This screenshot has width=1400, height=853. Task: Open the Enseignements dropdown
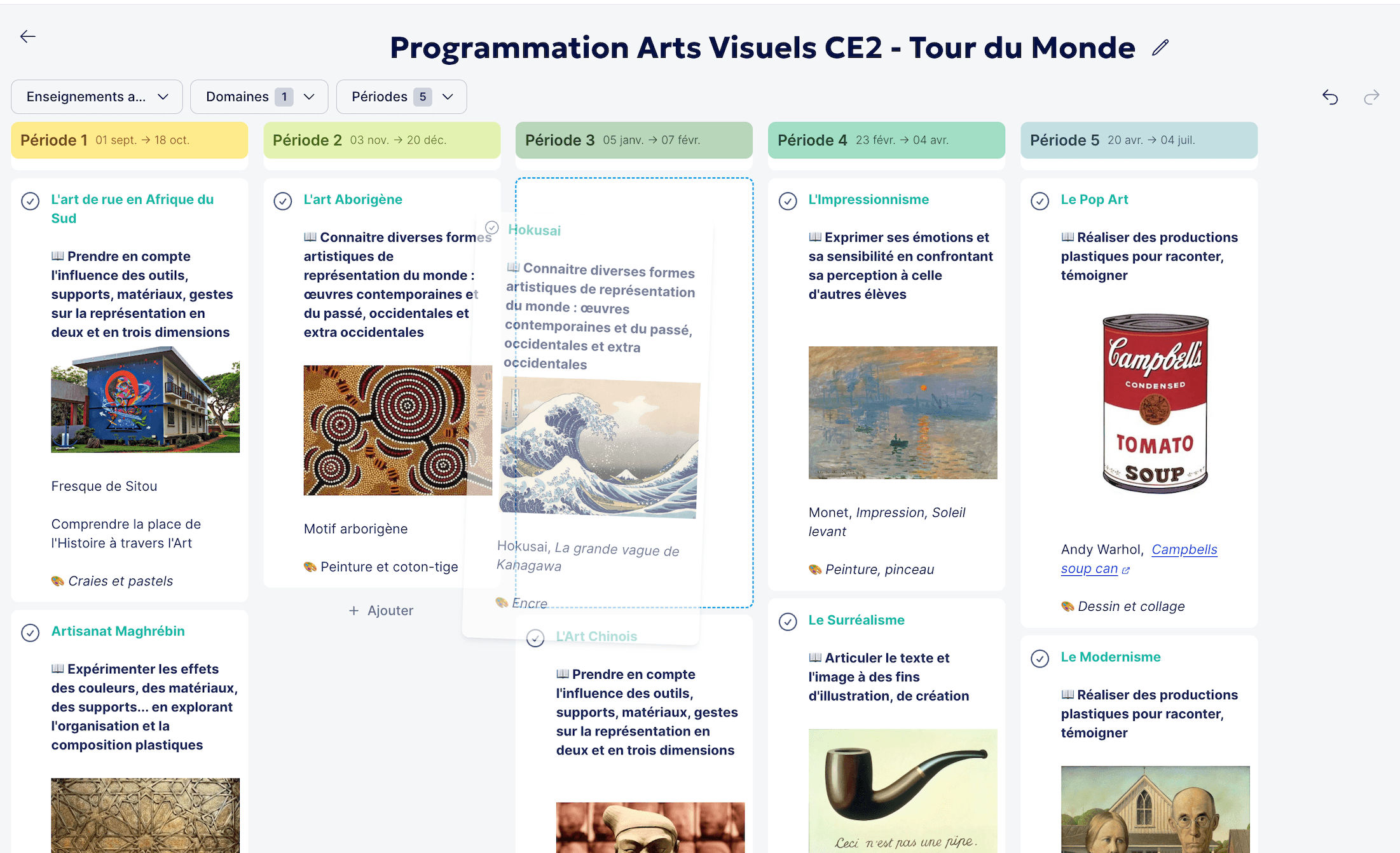tap(97, 97)
